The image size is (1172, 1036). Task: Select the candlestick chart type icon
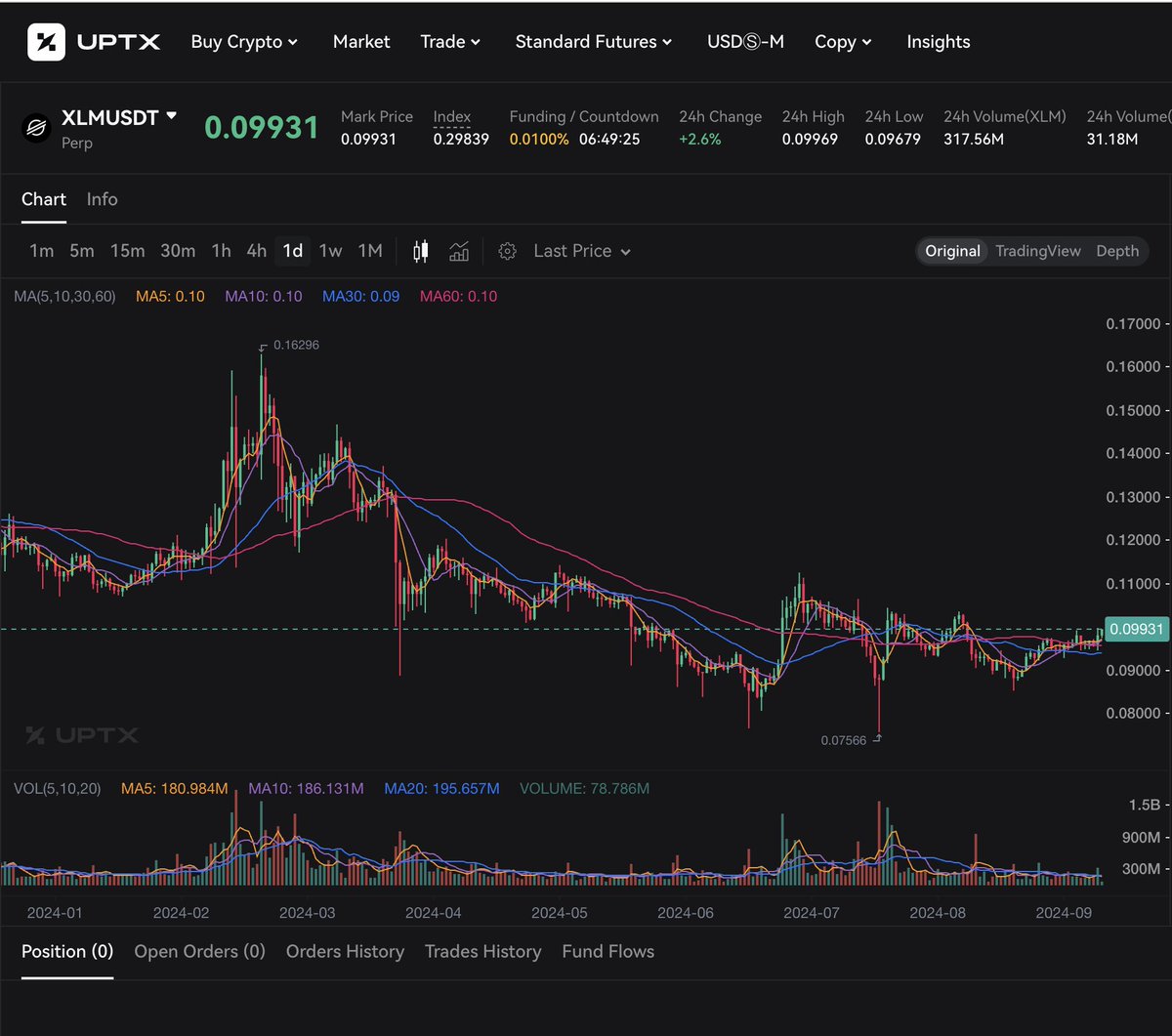pyautogui.click(x=421, y=251)
